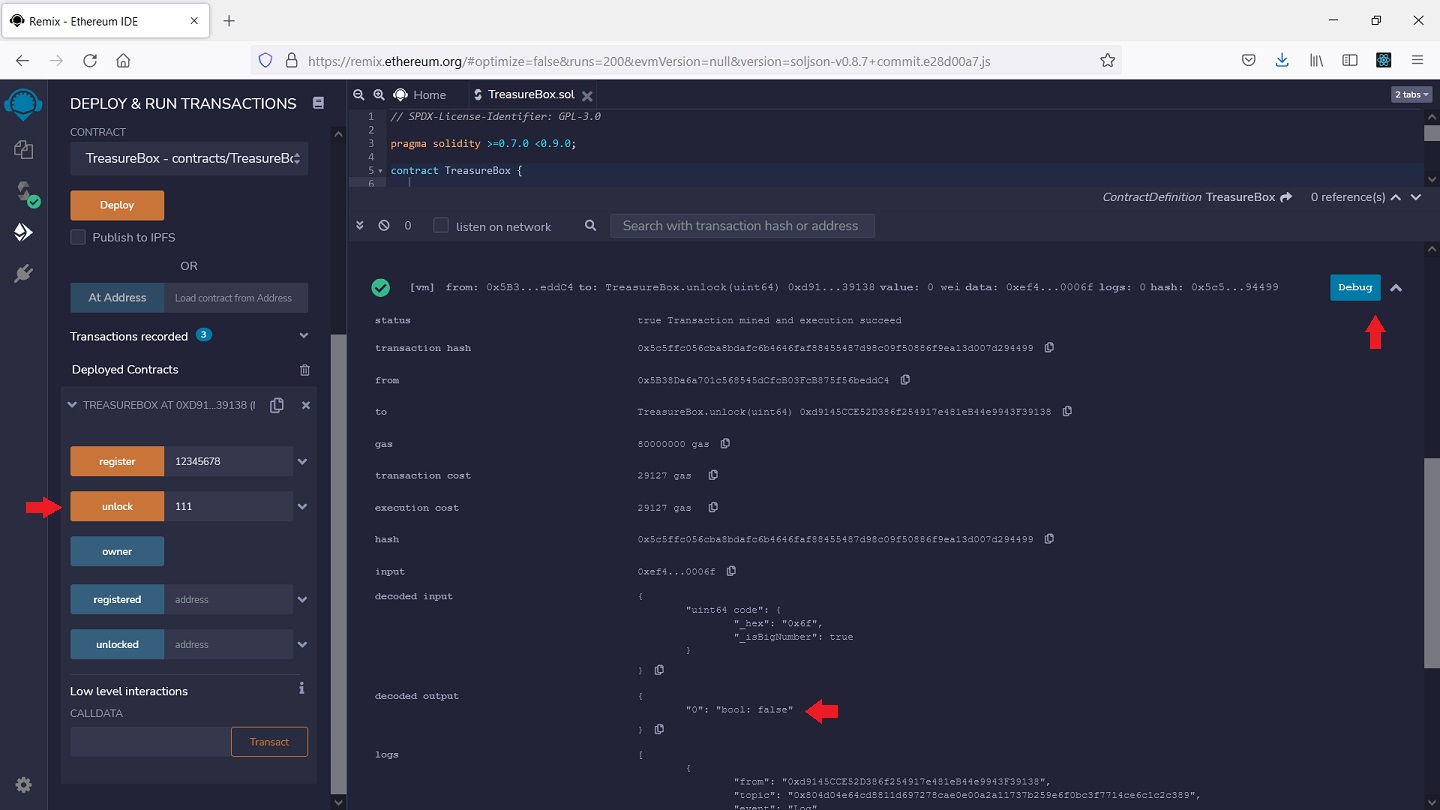Collapse the TreasureBox deployed contract instance
1440x810 pixels.
click(72, 405)
